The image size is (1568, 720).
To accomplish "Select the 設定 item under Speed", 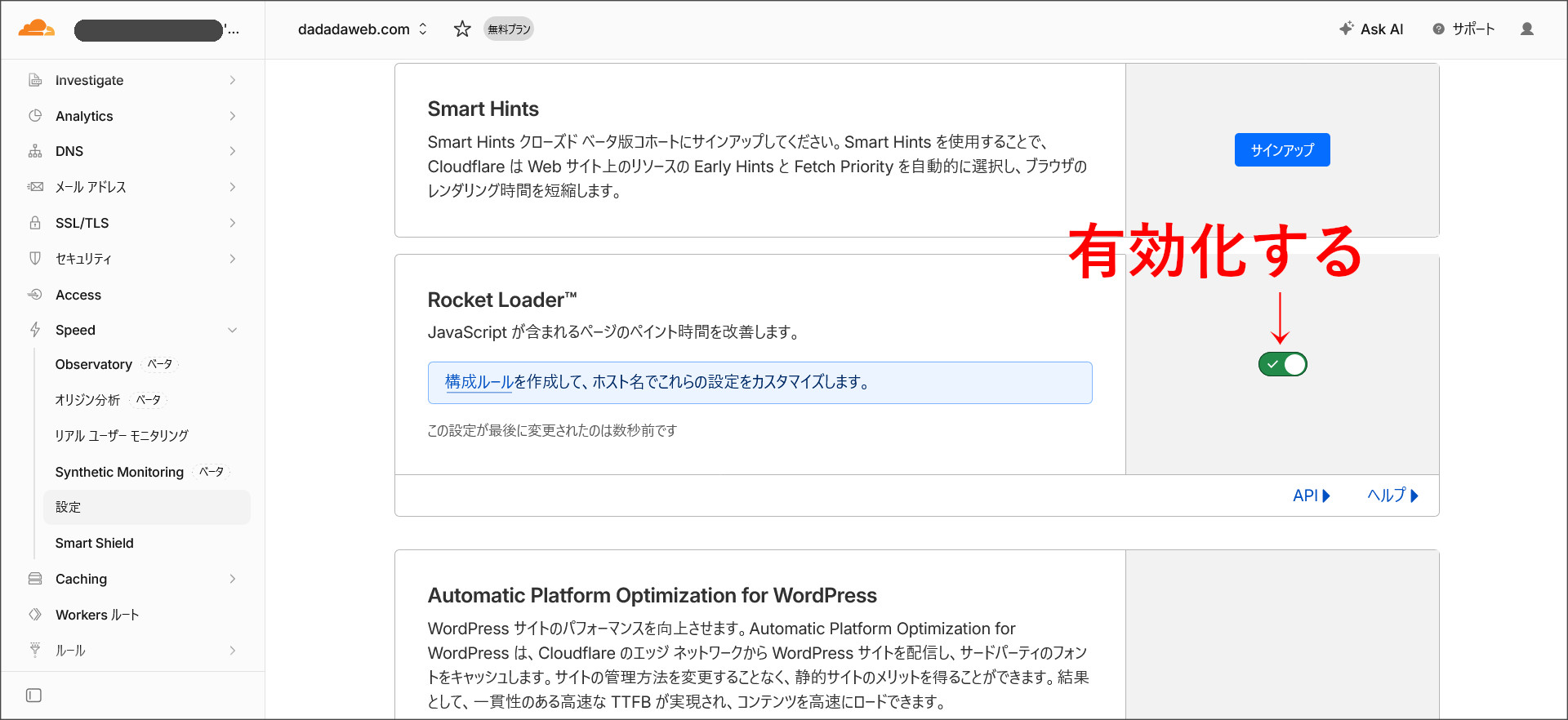I will (x=146, y=507).
